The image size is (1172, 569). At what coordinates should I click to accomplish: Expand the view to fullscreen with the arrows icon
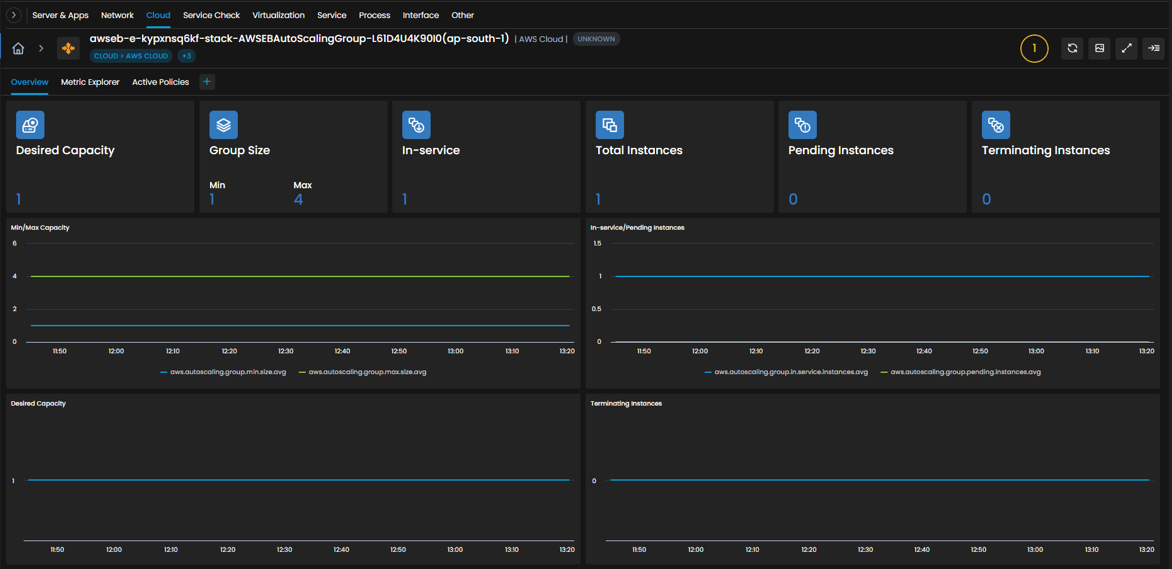[1126, 48]
